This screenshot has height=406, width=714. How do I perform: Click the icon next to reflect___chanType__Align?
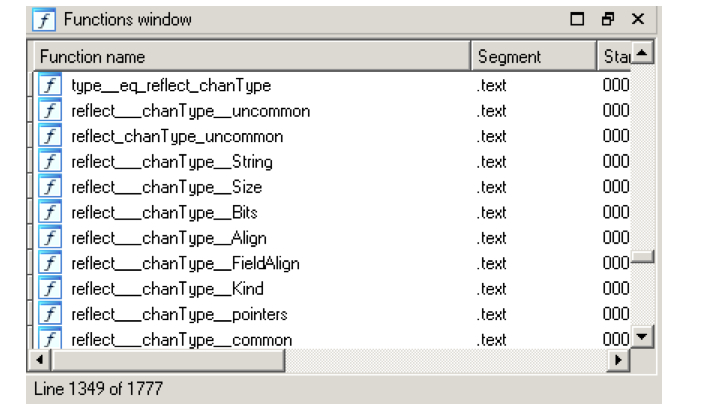pyautogui.click(x=50, y=238)
